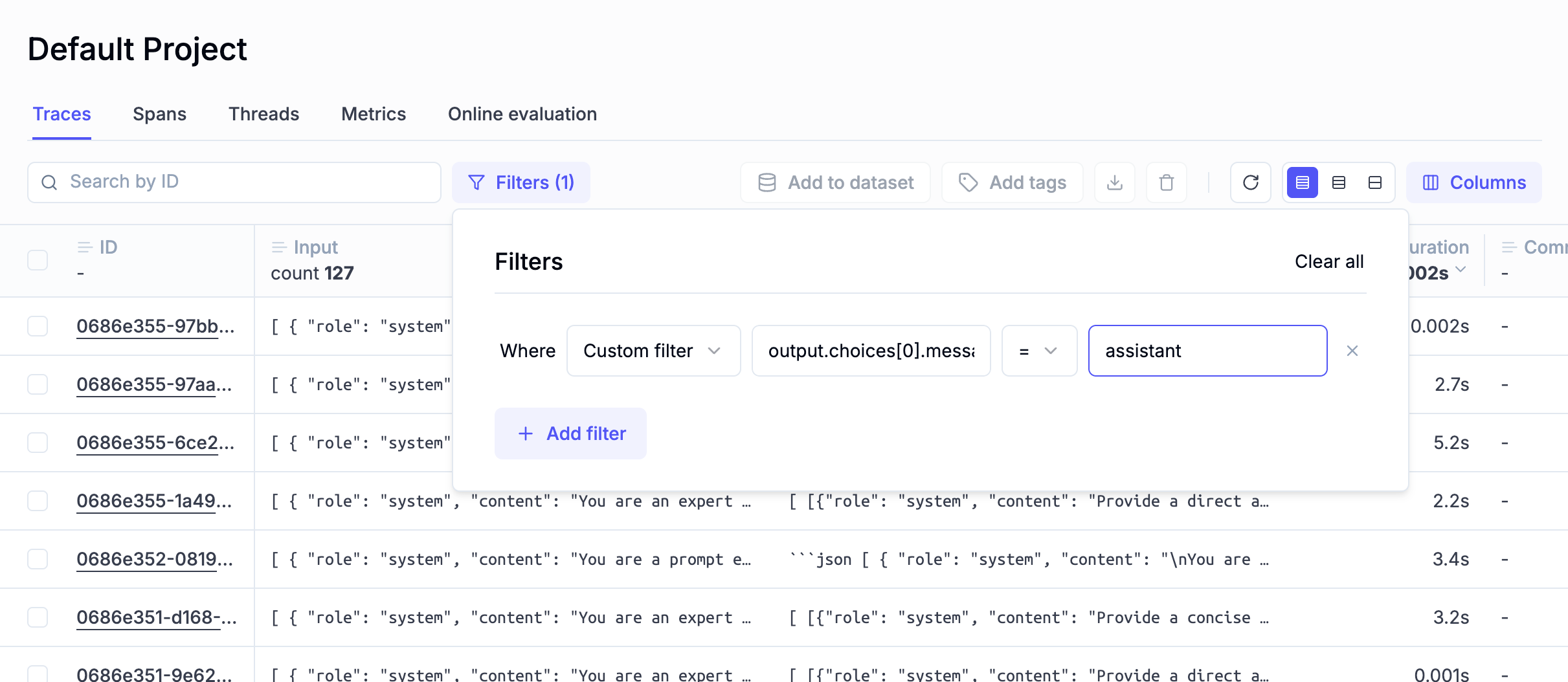The width and height of the screenshot is (1568, 682).
Task: Open the Add tags option
Action: (x=1013, y=182)
